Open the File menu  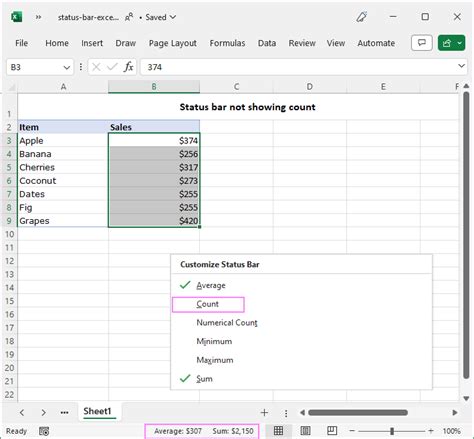point(21,43)
